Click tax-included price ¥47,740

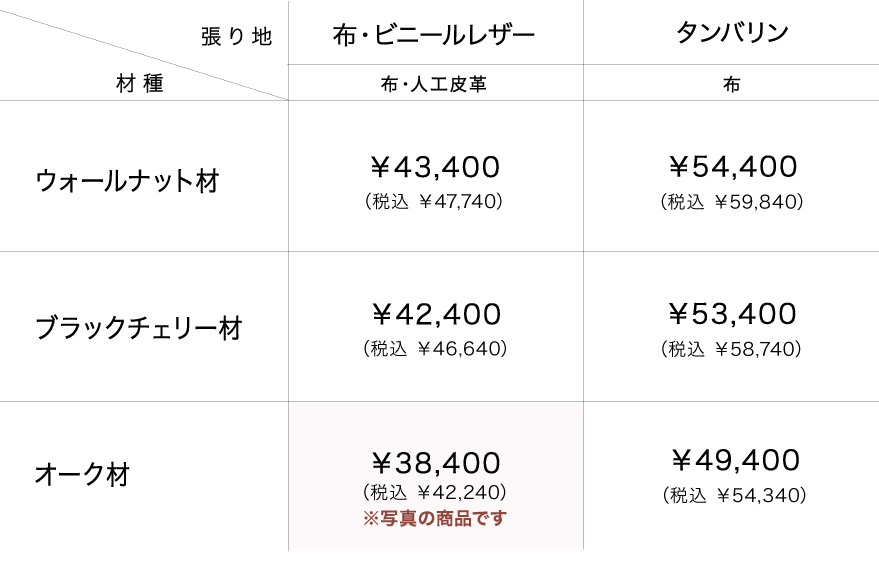coord(434,202)
